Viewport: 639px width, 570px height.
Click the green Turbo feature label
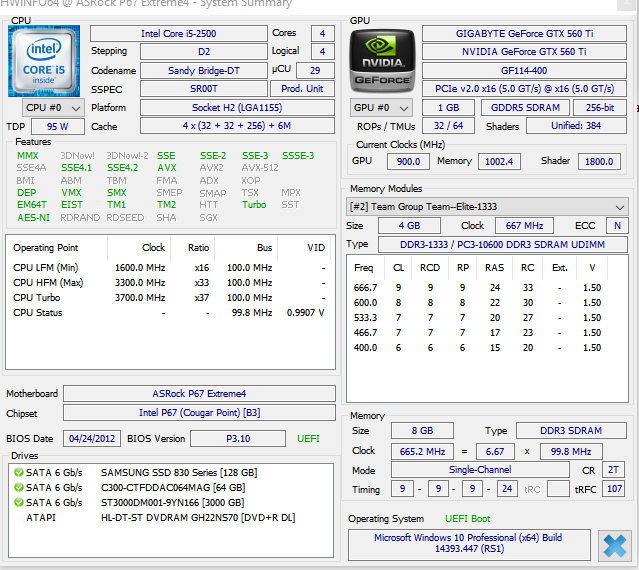254,205
